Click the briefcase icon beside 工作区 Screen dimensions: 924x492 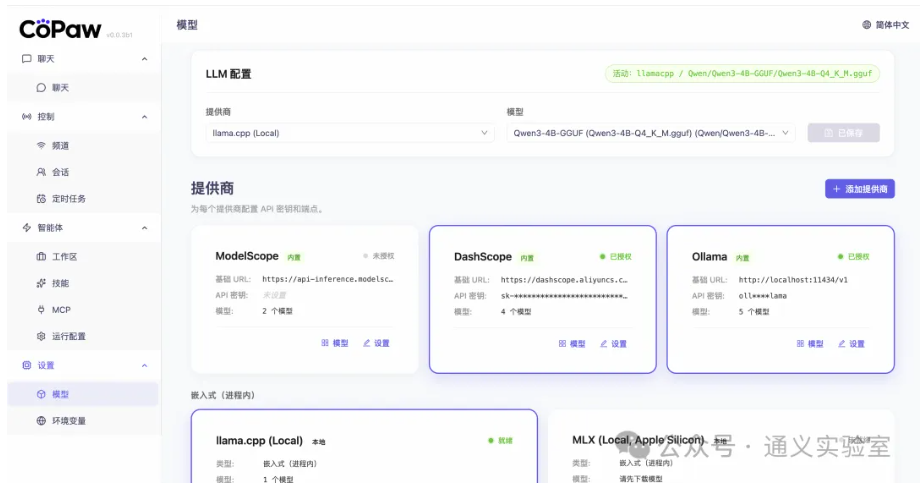[41, 257]
